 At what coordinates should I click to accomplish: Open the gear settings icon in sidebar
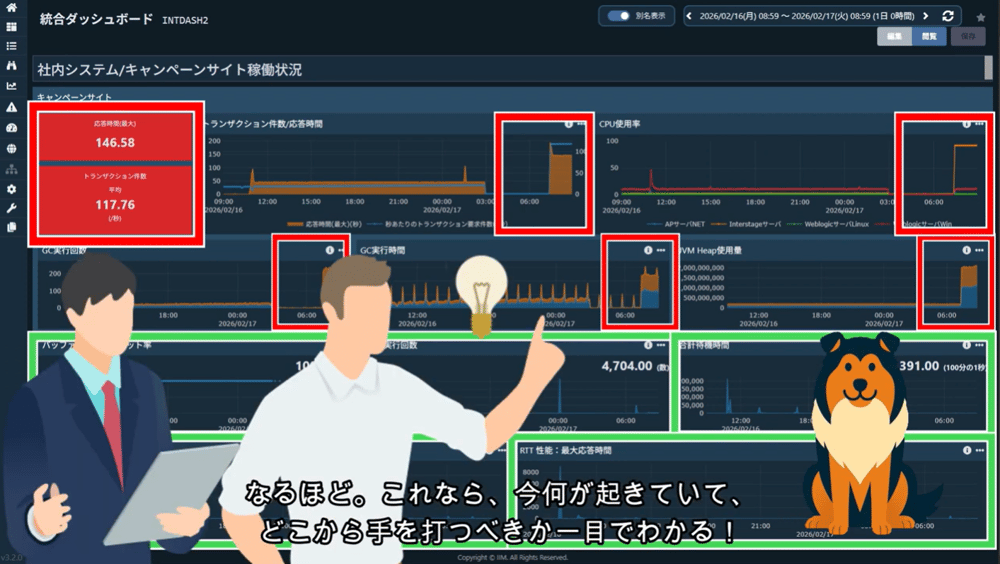(11, 189)
